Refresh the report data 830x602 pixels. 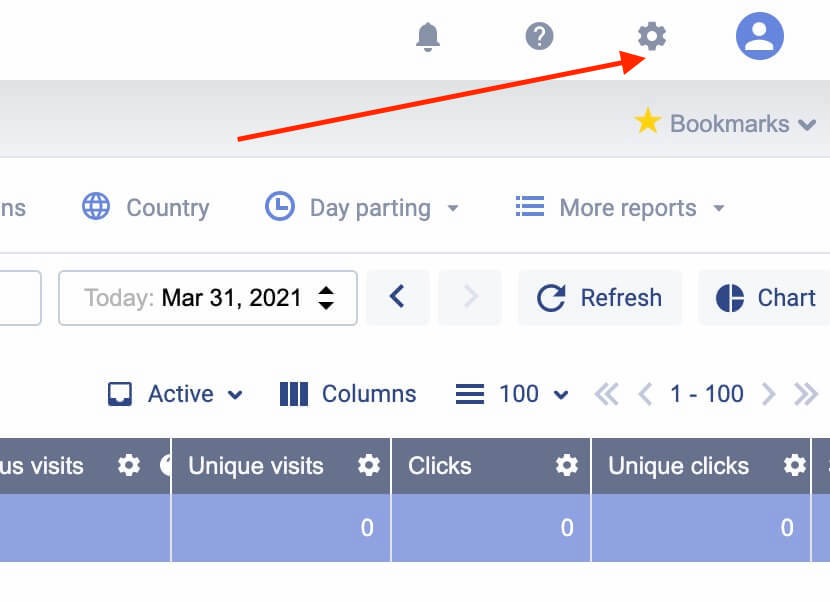click(x=600, y=297)
